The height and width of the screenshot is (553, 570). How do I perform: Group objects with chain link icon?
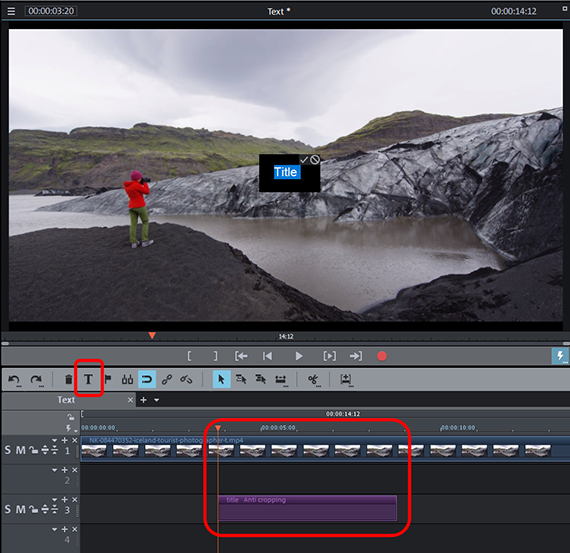click(x=167, y=380)
